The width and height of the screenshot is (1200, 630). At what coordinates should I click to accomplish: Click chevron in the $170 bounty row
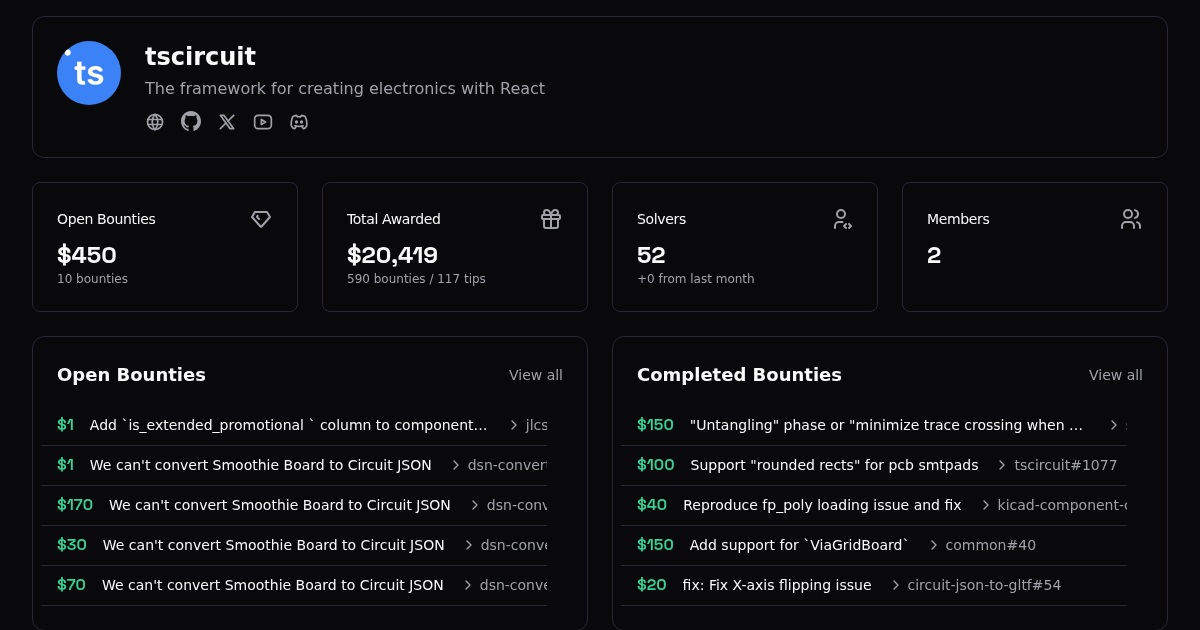(475, 505)
